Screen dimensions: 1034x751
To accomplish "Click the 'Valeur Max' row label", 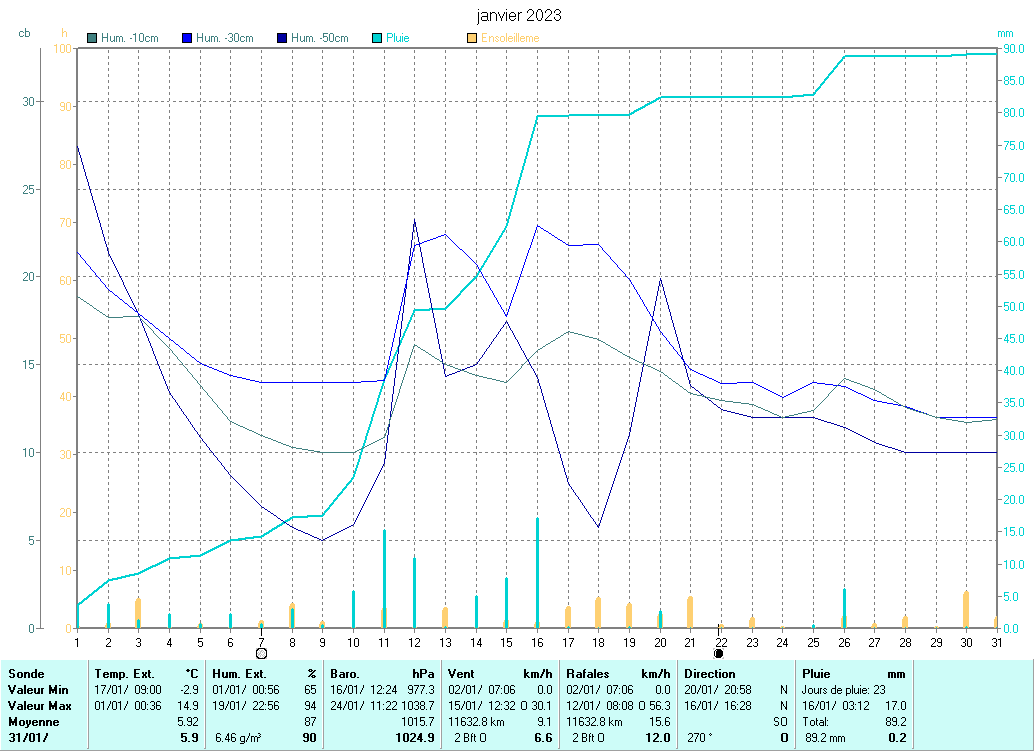I will tap(38, 706).
